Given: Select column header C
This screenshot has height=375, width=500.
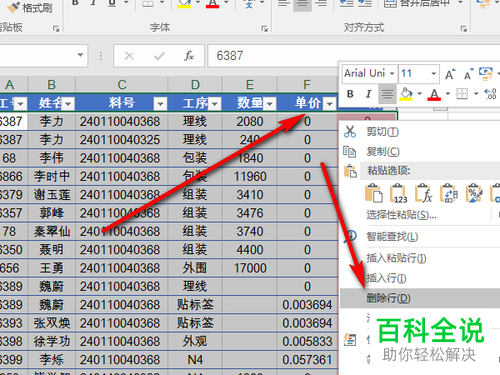Looking at the screenshot, I should click(x=122, y=85).
